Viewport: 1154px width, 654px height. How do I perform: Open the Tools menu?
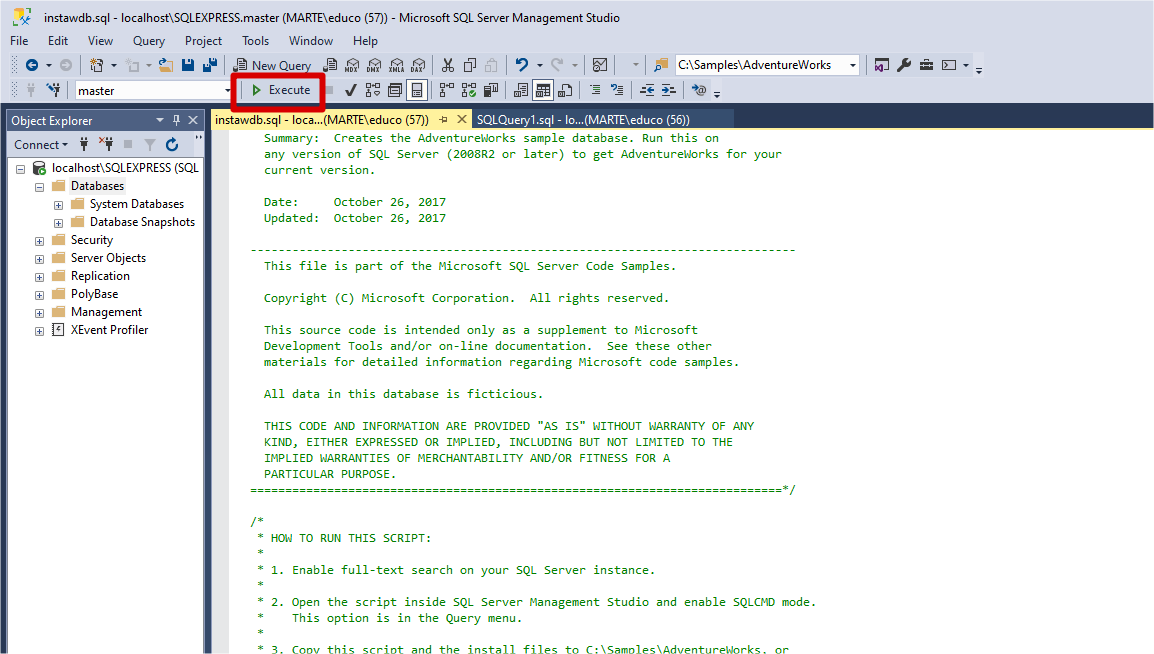(x=255, y=40)
